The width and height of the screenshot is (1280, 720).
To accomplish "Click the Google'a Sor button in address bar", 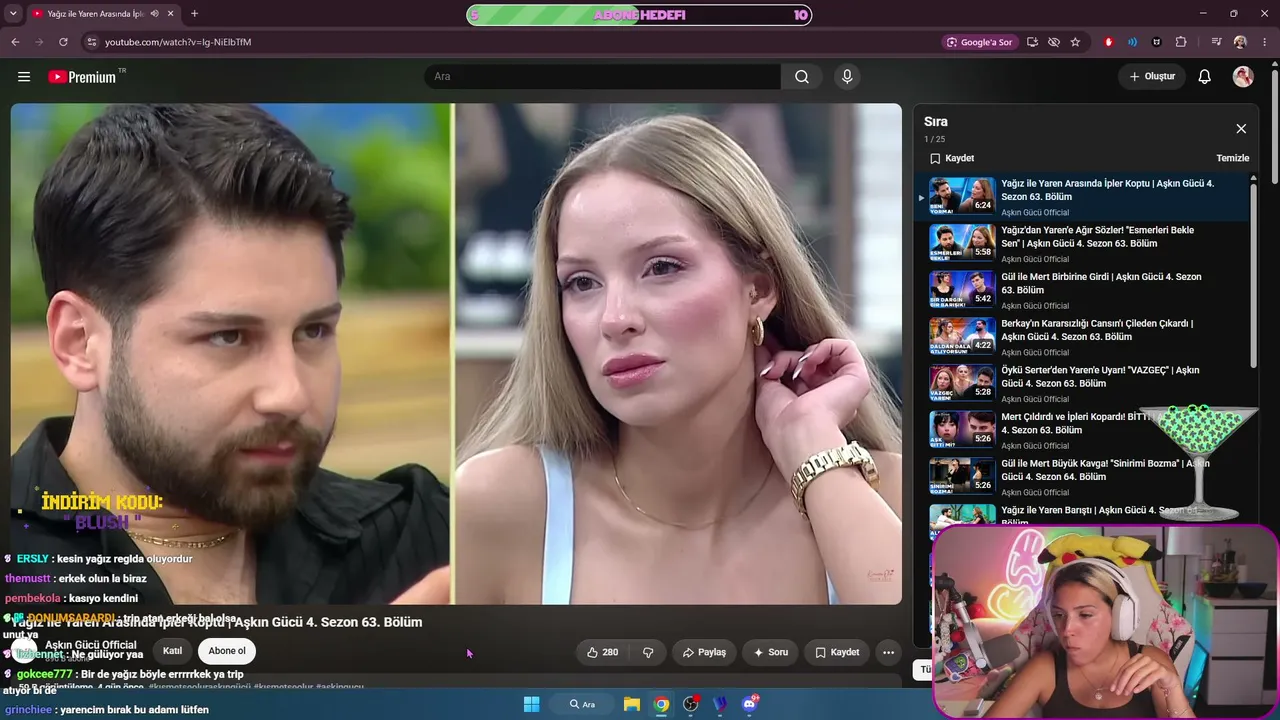I will (x=979, y=42).
